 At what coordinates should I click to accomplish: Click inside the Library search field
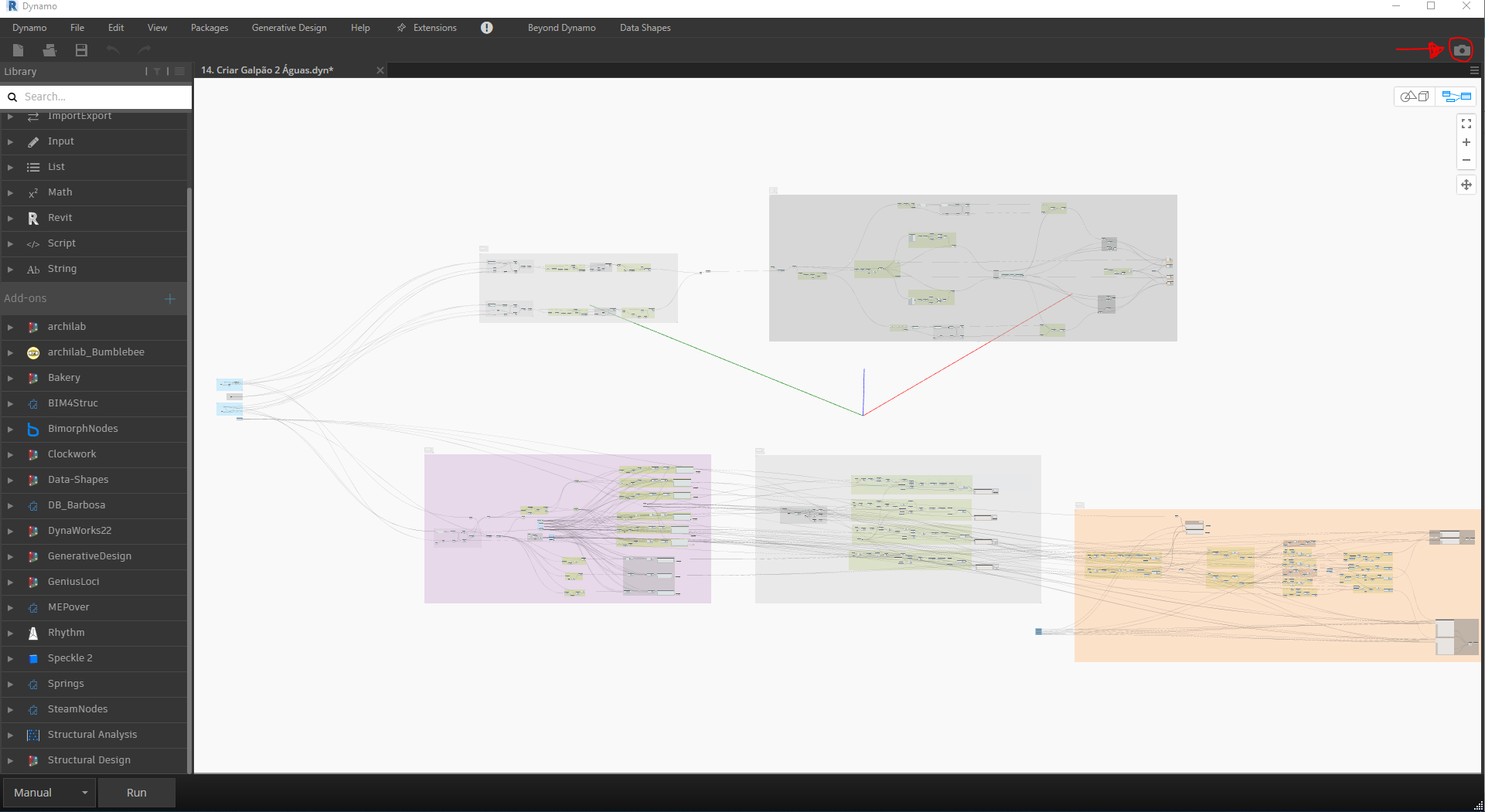(x=93, y=97)
